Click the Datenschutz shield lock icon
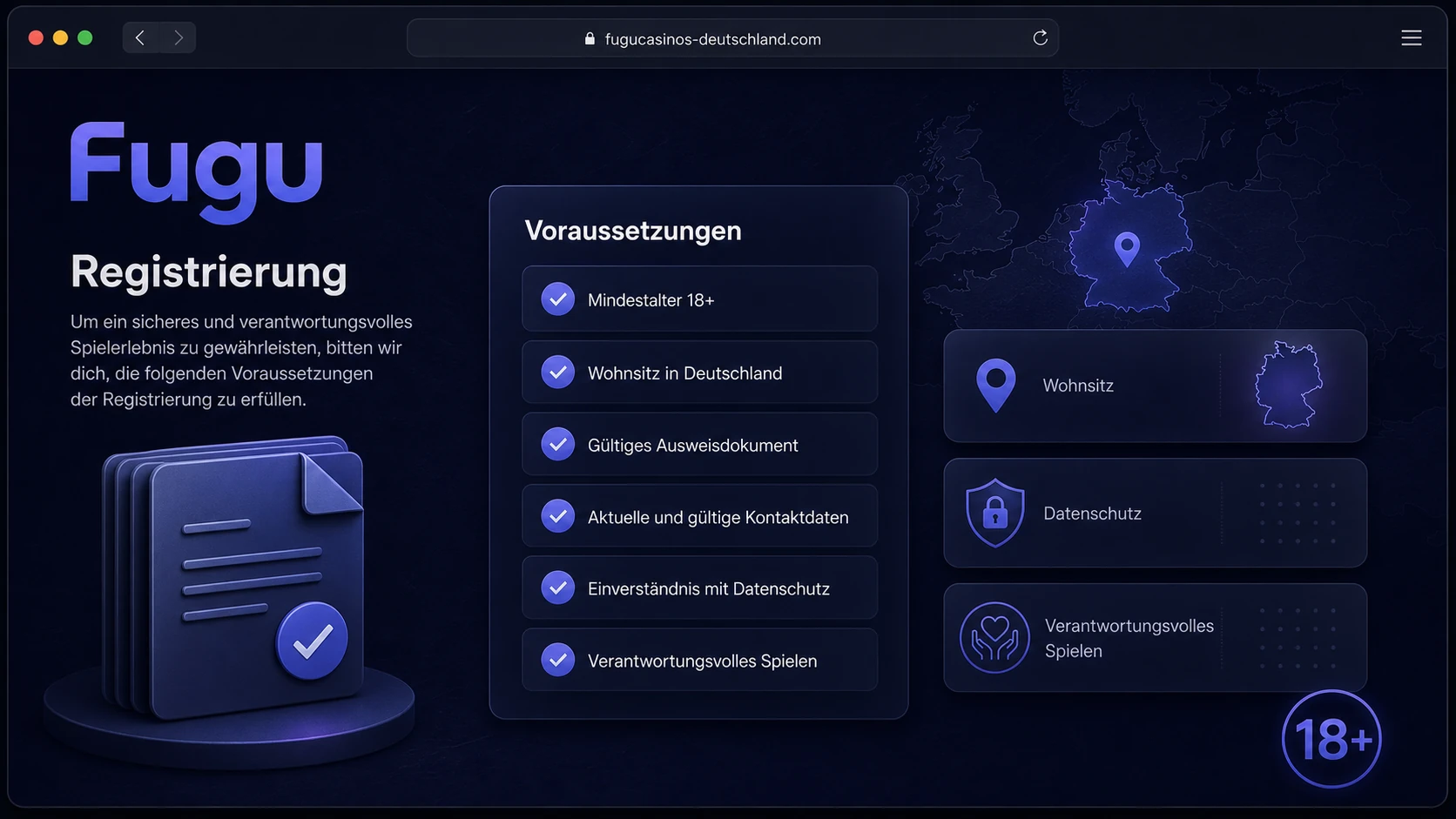The image size is (1456, 819). (x=994, y=513)
